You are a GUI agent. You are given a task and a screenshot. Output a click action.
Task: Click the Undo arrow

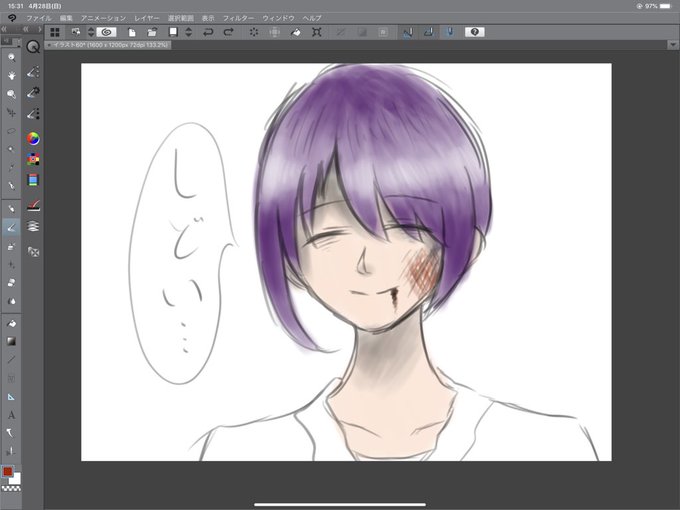tap(208, 32)
